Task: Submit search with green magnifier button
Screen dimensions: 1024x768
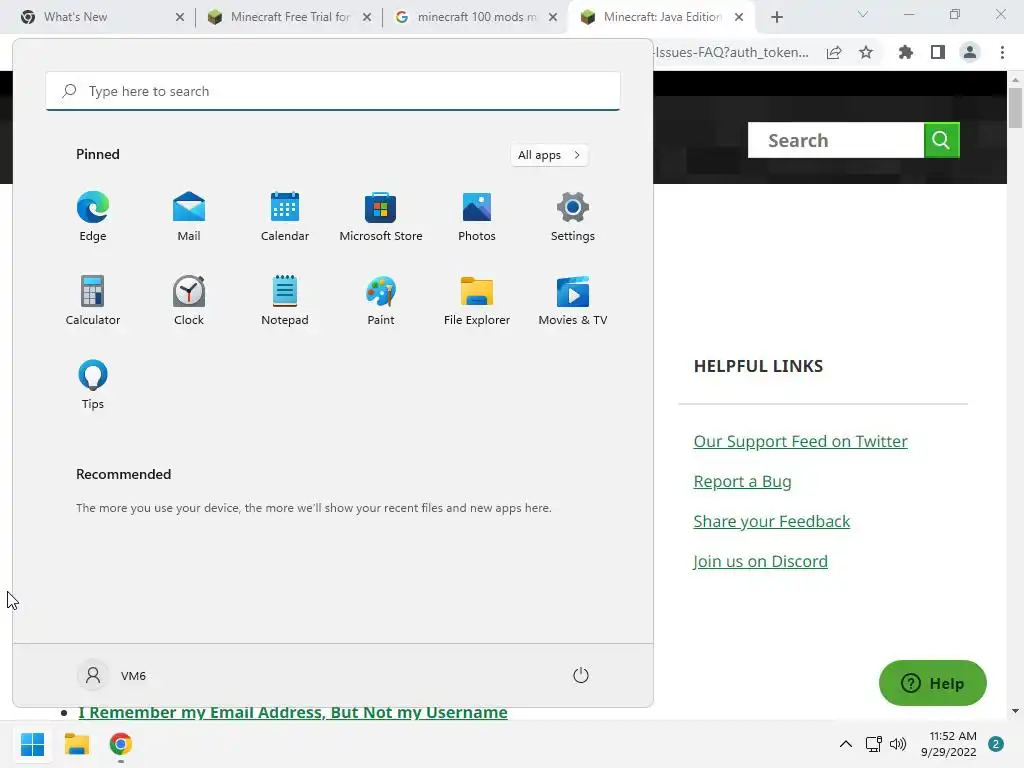Action: [x=941, y=140]
